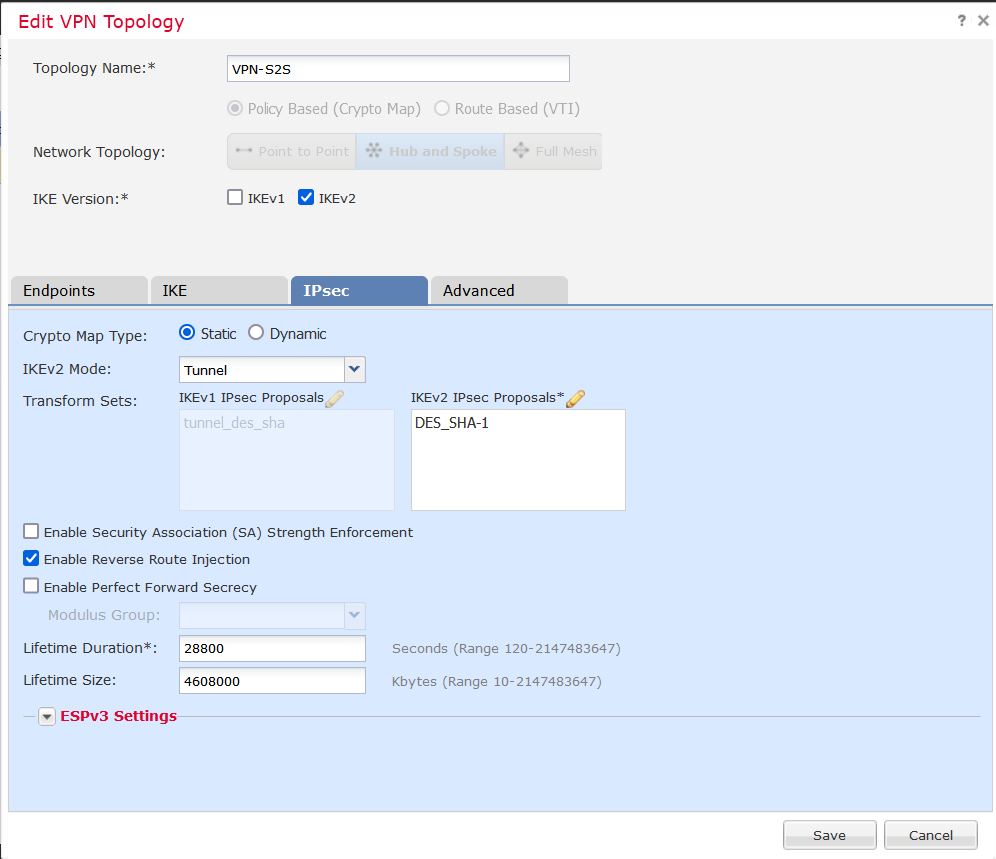Open the Modulus Group dropdown
Screen dimensions: 996x859
354,615
